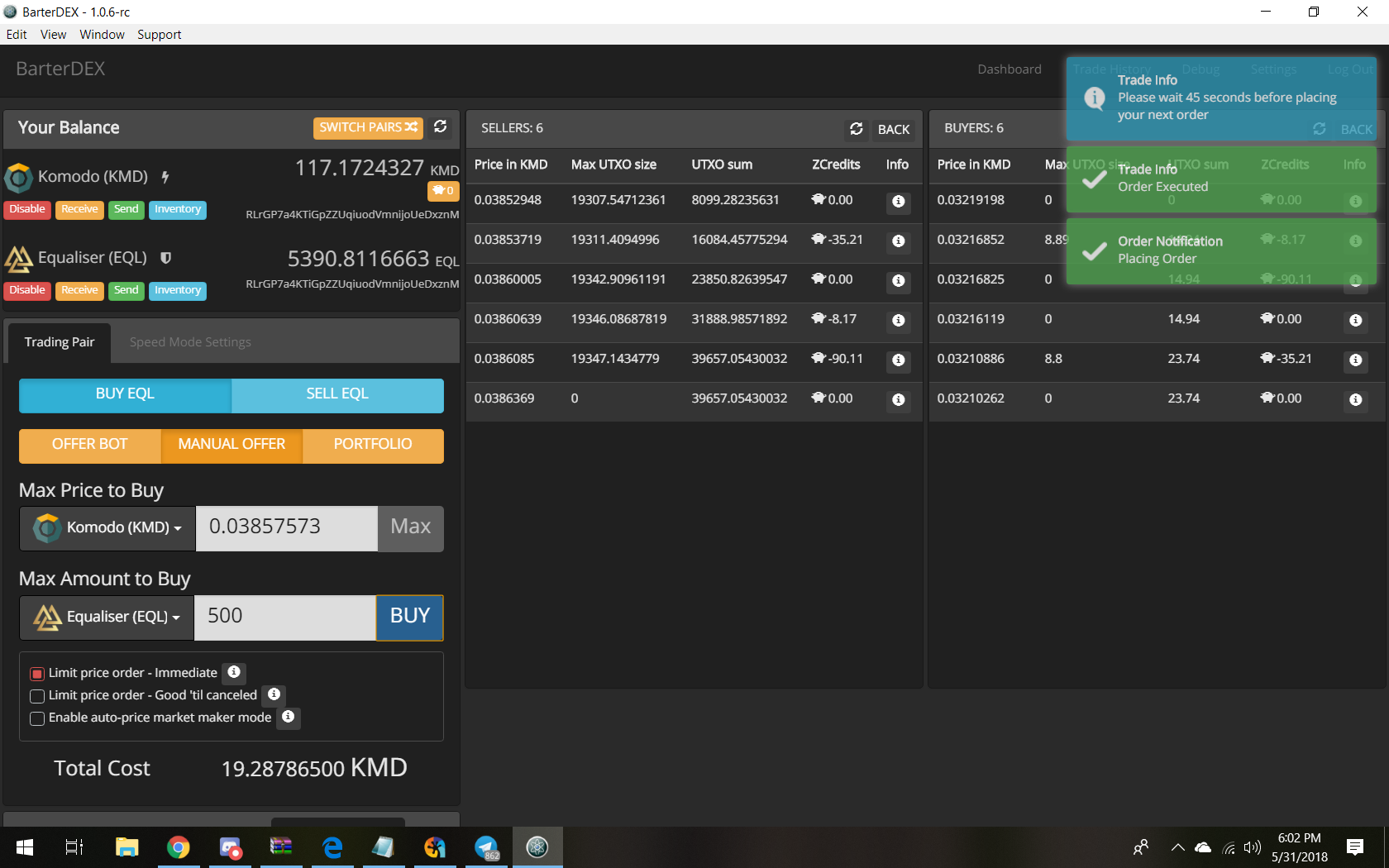This screenshot has height=868, width=1389.
Task: Click the KMD ZCredits badge showing 0
Action: point(443,191)
